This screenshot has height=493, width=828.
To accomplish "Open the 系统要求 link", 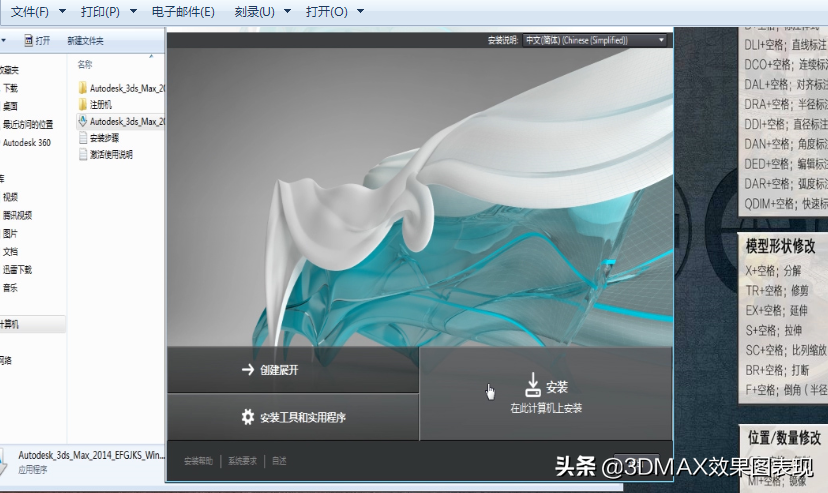I will (242, 461).
